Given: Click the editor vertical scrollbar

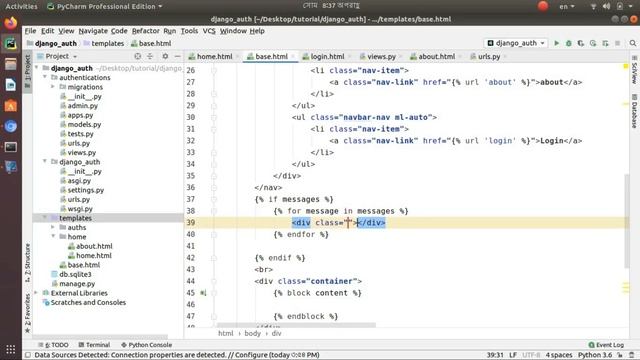Looking at the screenshot, I should (627, 221).
